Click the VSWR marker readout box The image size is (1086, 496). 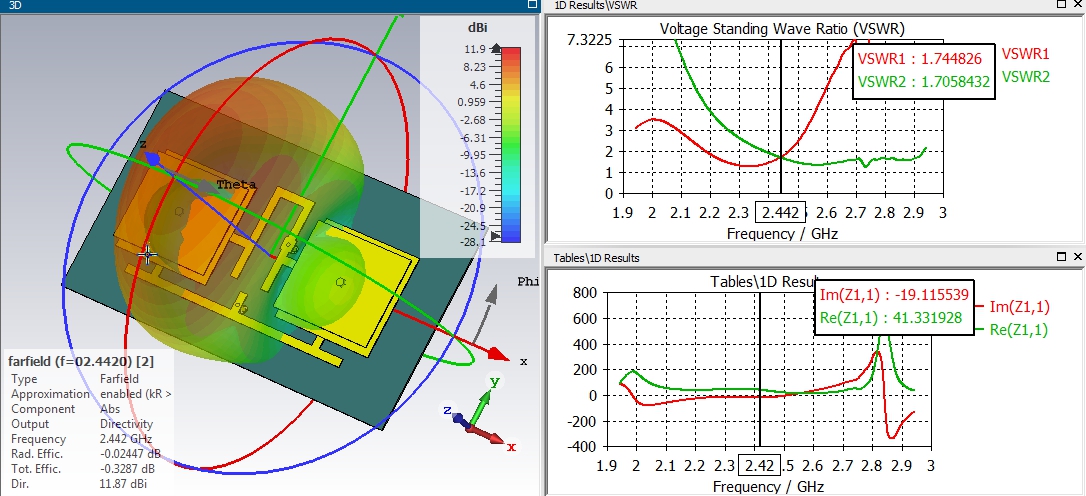924,69
